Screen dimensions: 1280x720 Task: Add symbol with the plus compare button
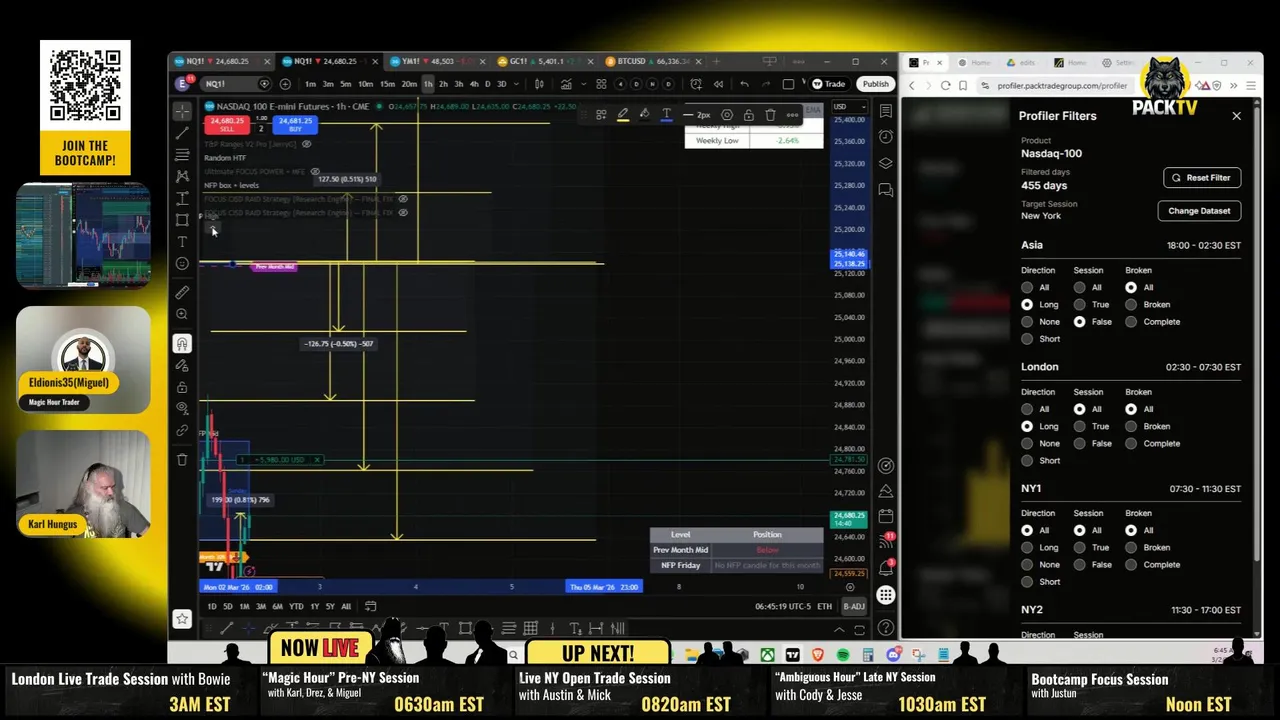point(285,84)
